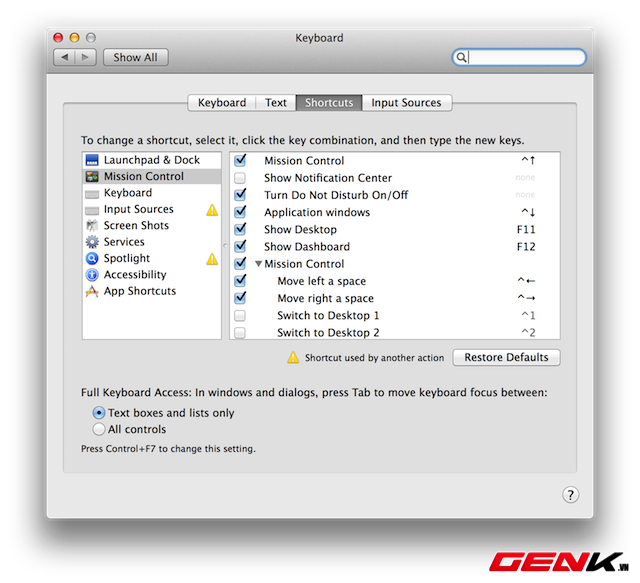Toggle Turn Do Not Disturb On/Off checkbox
Screen dimensions: 640x583
click(x=240, y=194)
